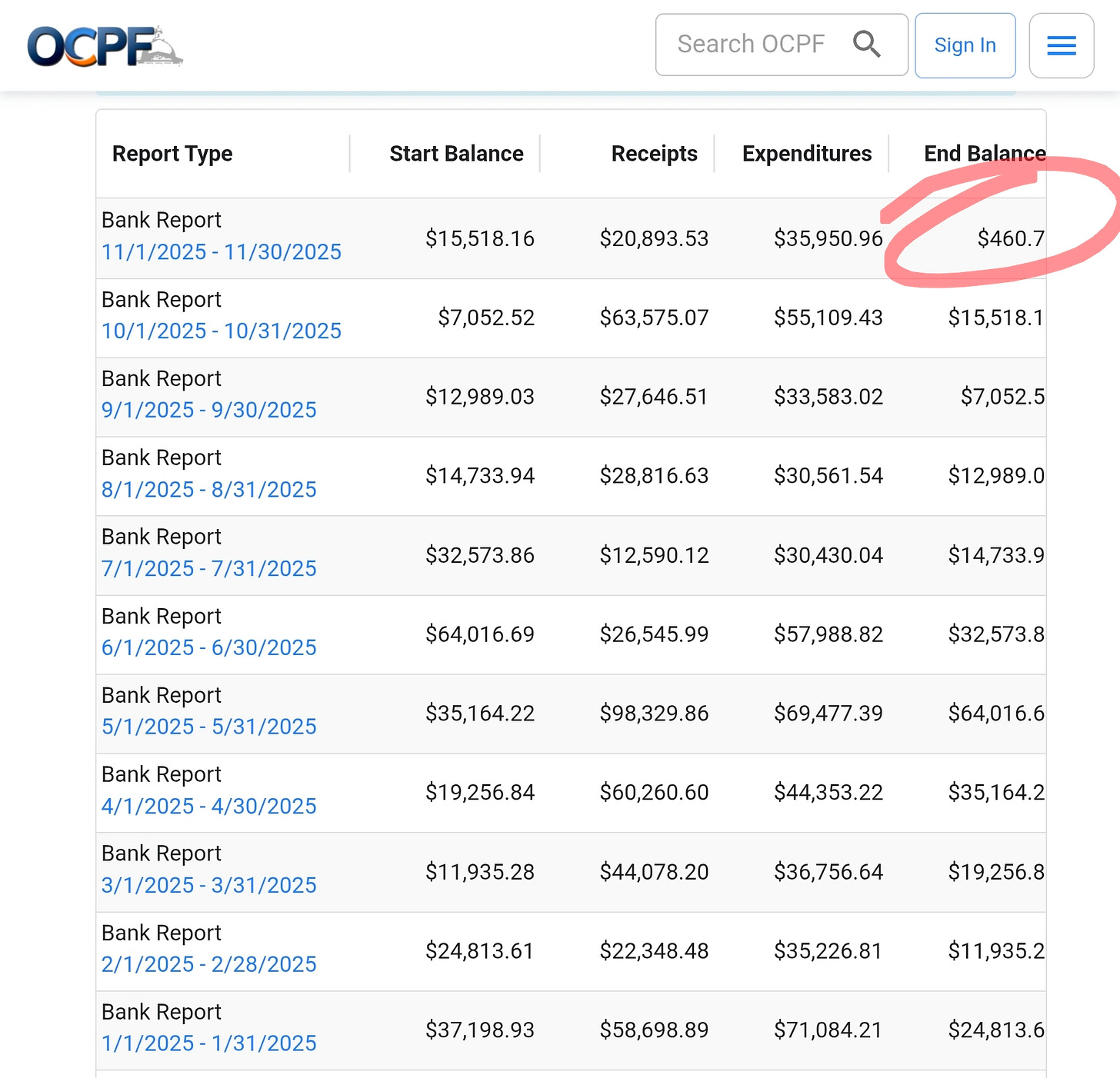This screenshot has height=1078, width=1120.
Task: Sort by Start Balance column header
Action: [x=456, y=154]
